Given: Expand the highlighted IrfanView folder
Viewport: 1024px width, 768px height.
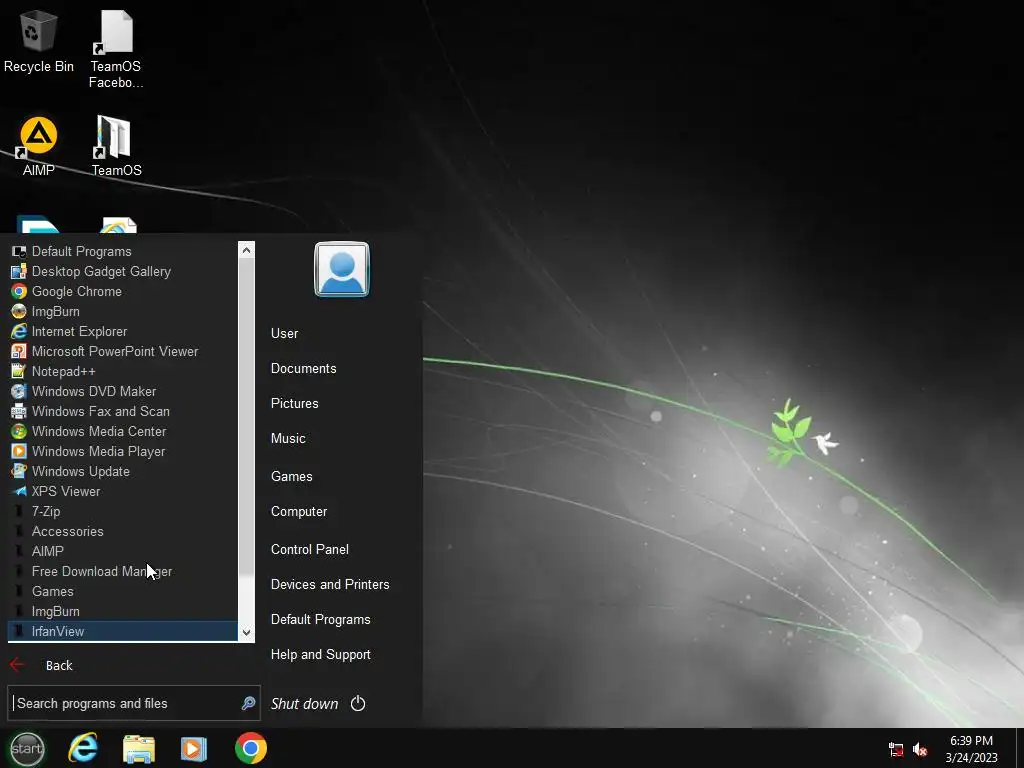Looking at the screenshot, I should point(122,632).
